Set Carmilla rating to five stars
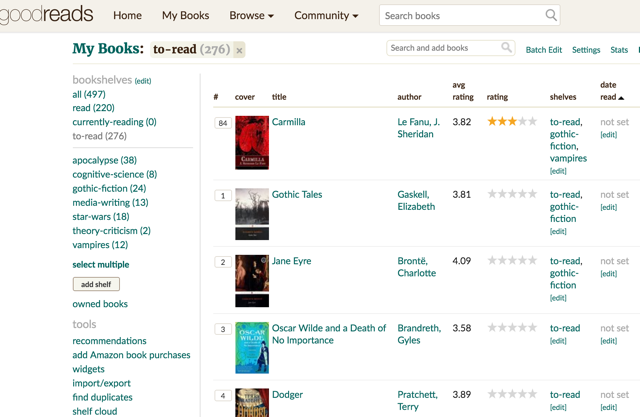This screenshot has height=417, width=640. click(x=532, y=121)
